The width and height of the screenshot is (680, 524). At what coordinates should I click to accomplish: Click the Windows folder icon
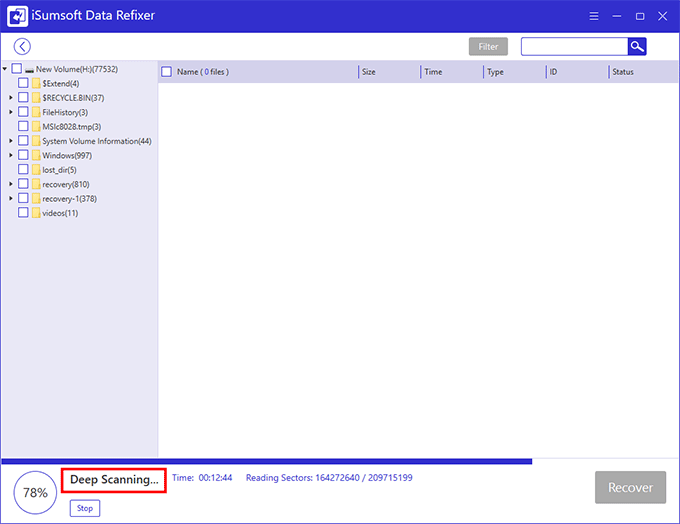(36, 155)
